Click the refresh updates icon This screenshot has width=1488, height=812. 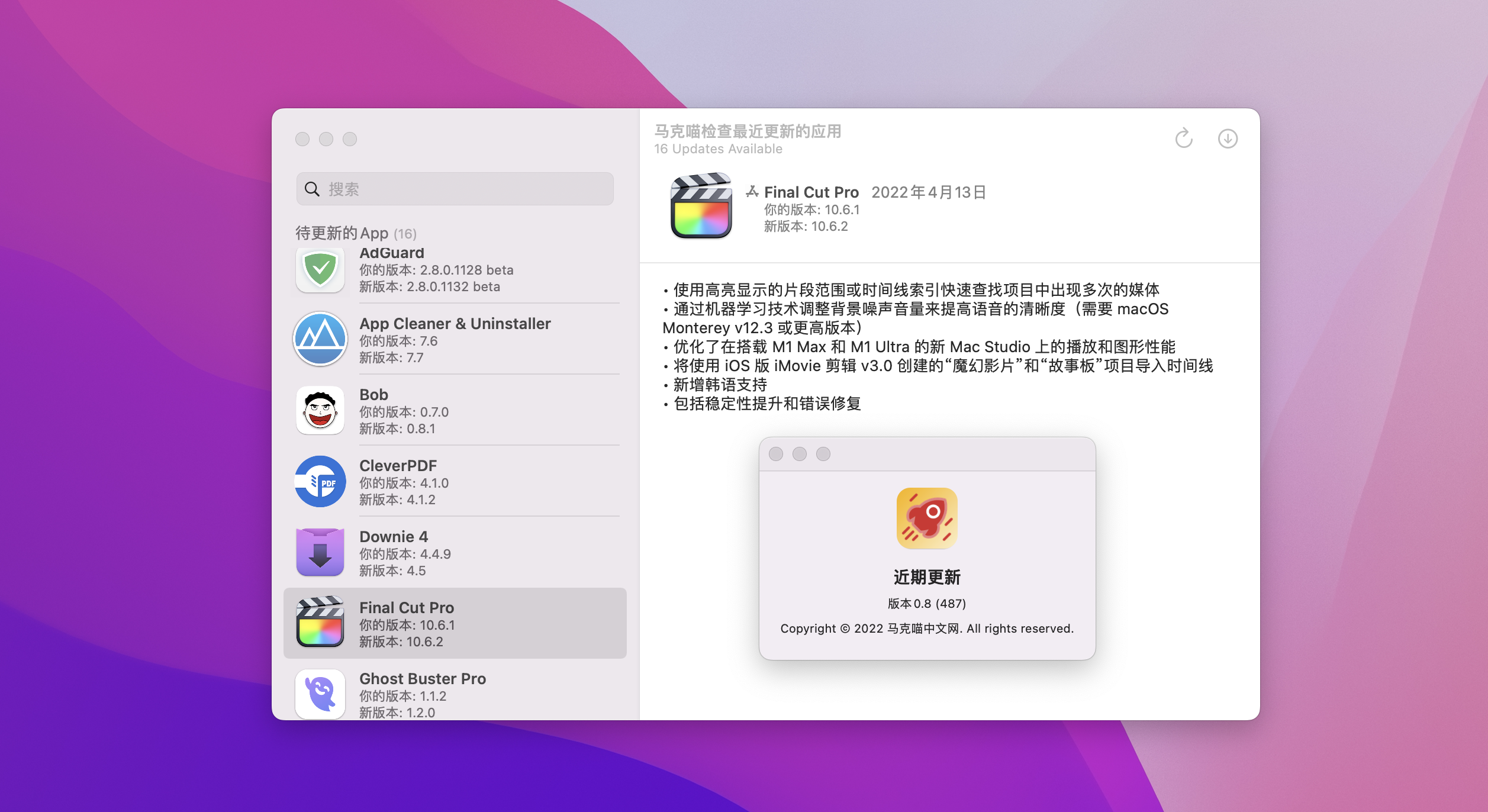pyautogui.click(x=1184, y=138)
